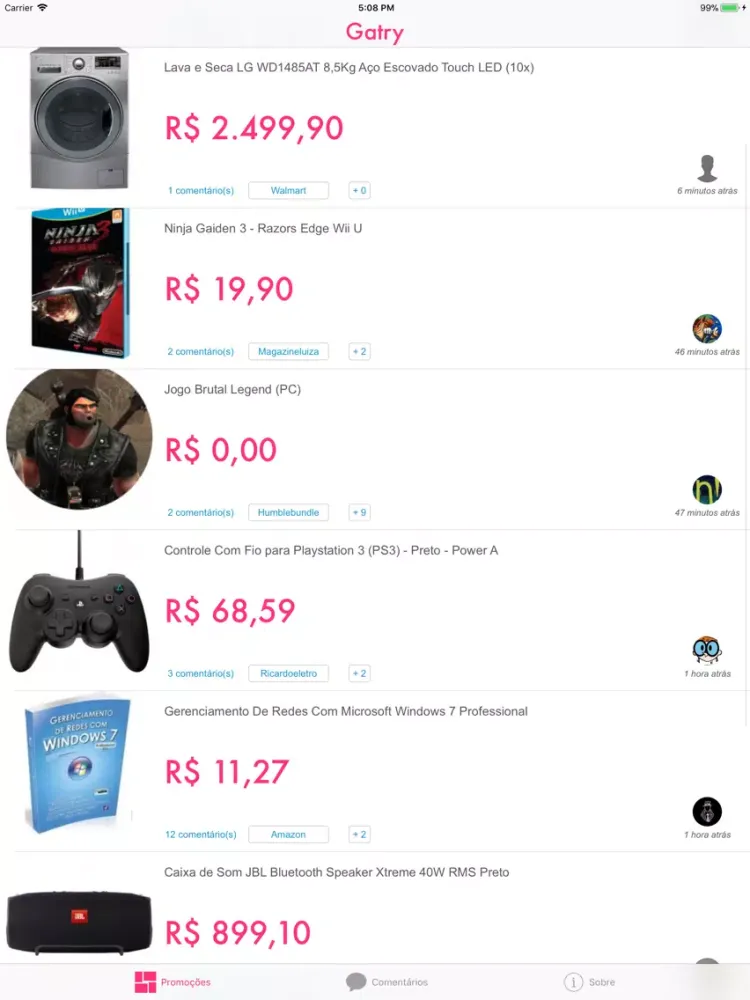The height and width of the screenshot is (1000, 750).
Task: Tap the poster avatar on the Ninja Gaiden deal
Action: (x=707, y=329)
